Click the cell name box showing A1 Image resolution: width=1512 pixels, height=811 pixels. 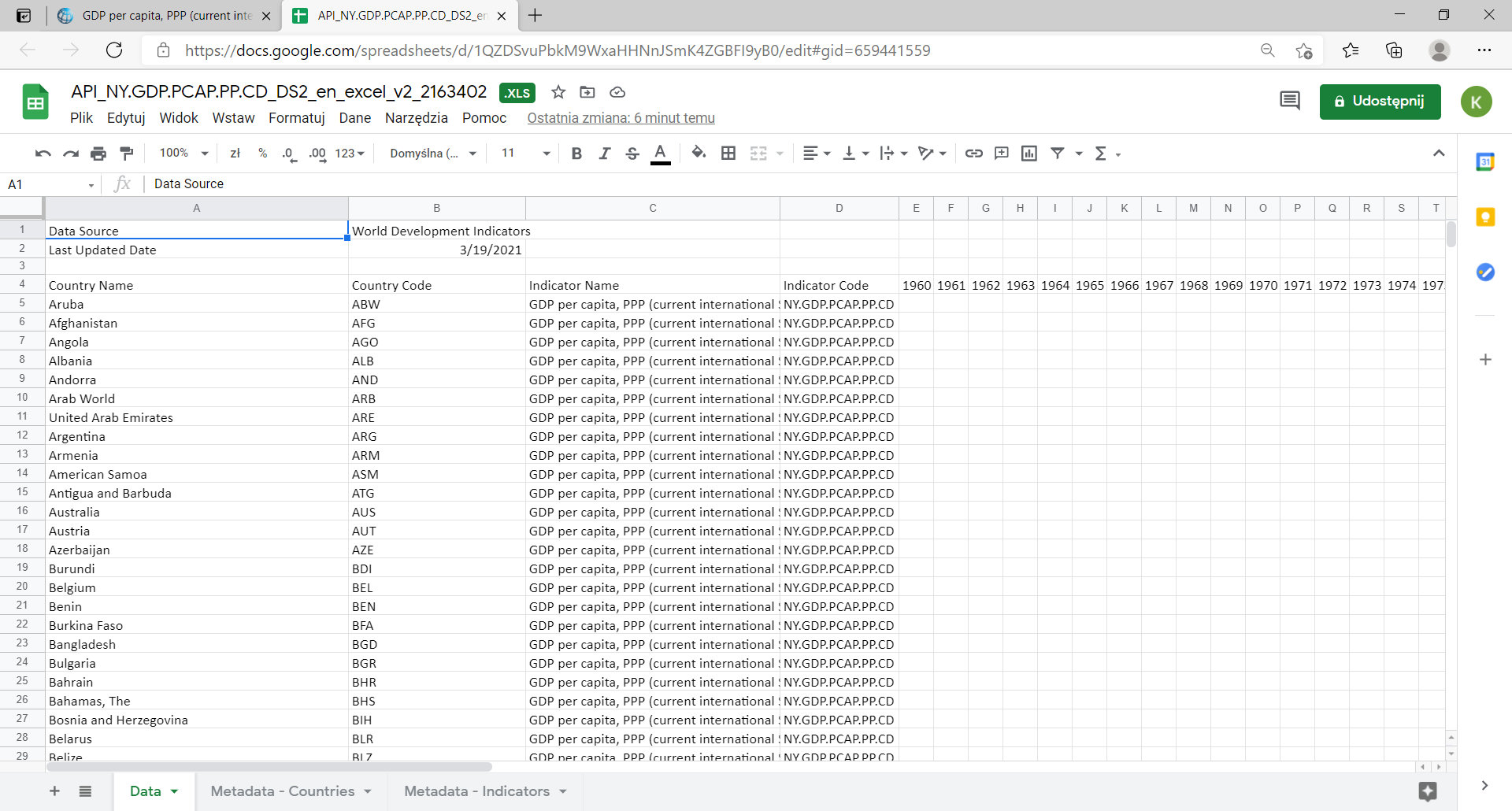click(47, 184)
